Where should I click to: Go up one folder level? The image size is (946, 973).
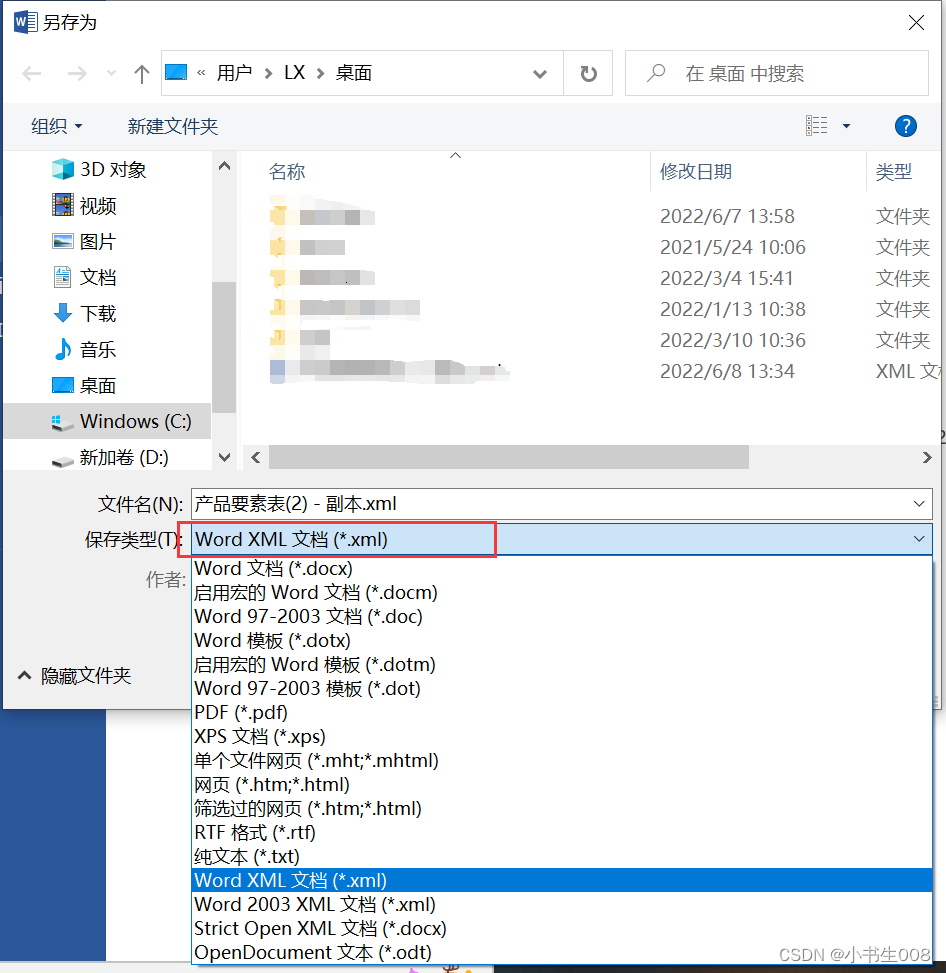[x=142, y=74]
